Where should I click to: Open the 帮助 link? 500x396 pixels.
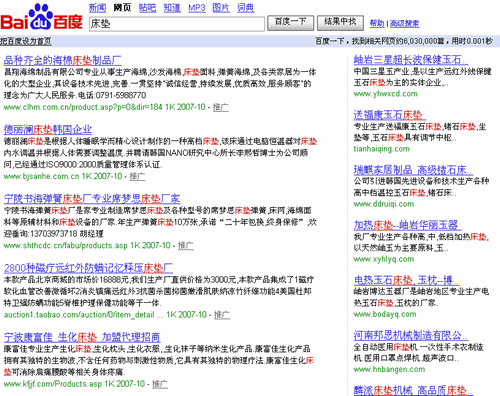(377, 23)
